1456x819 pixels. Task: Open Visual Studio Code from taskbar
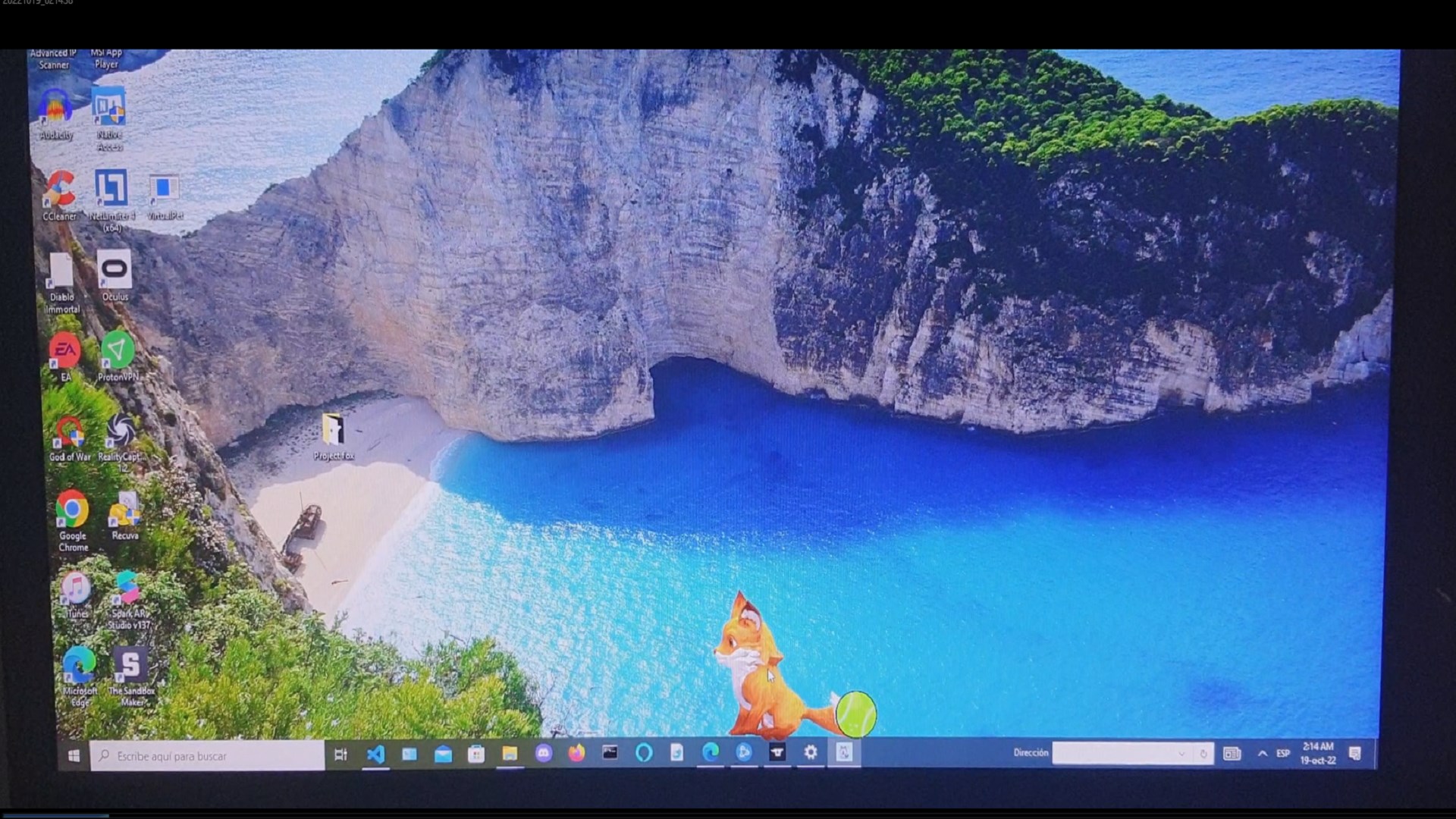coord(375,754)
